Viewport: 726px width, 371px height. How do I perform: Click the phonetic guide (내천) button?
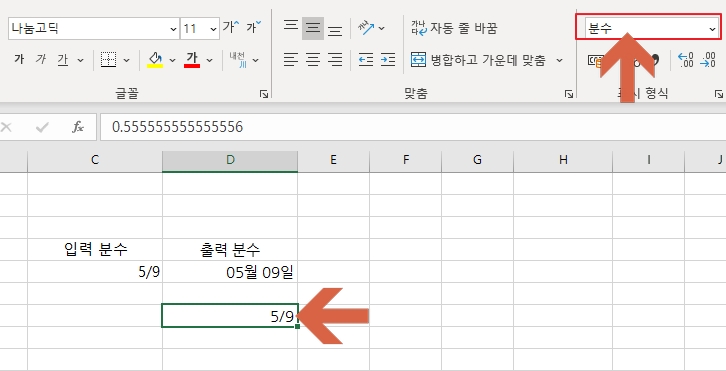[238, 60]
